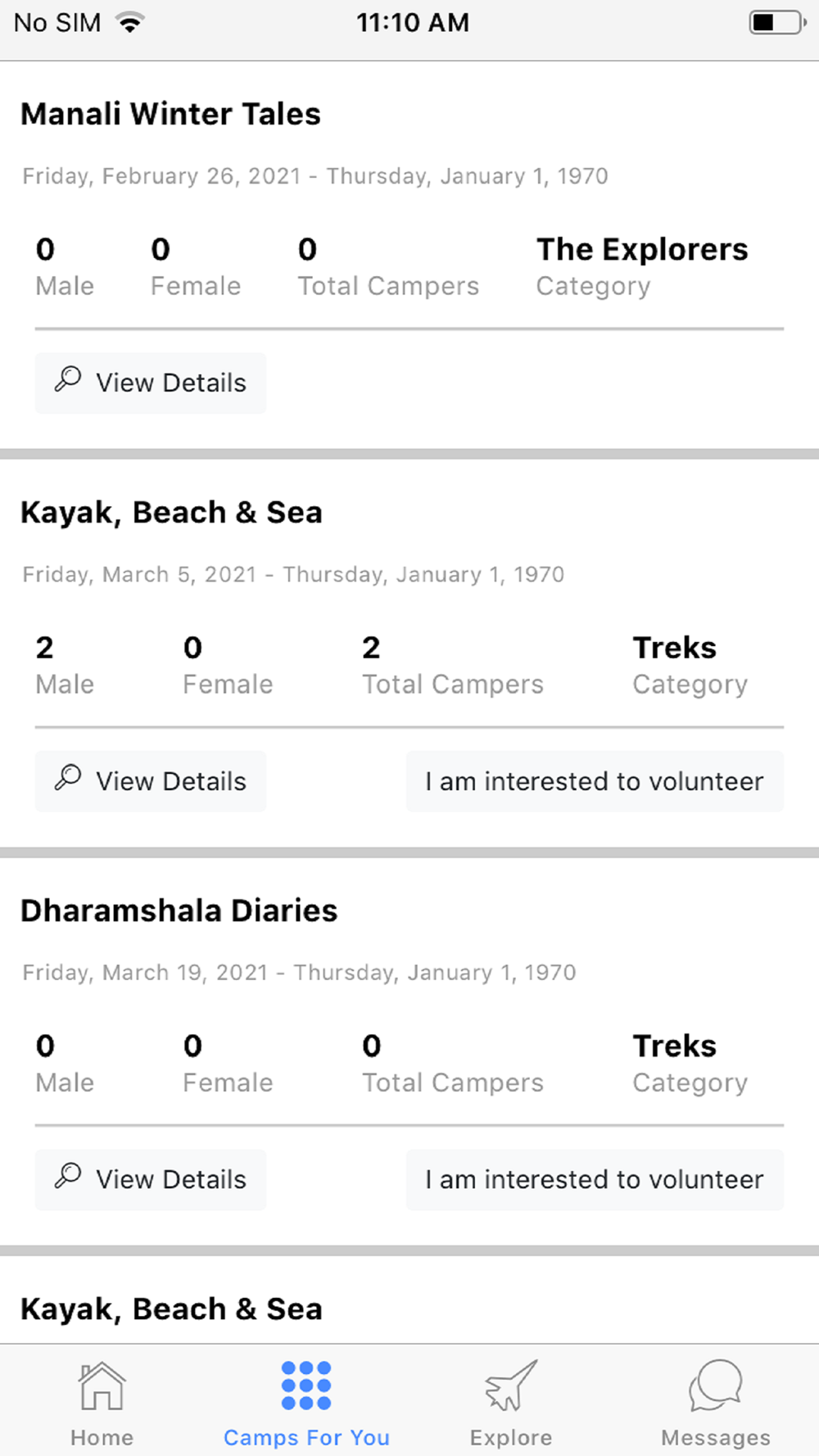Tap the Home house icon

tap(102, 1386)
